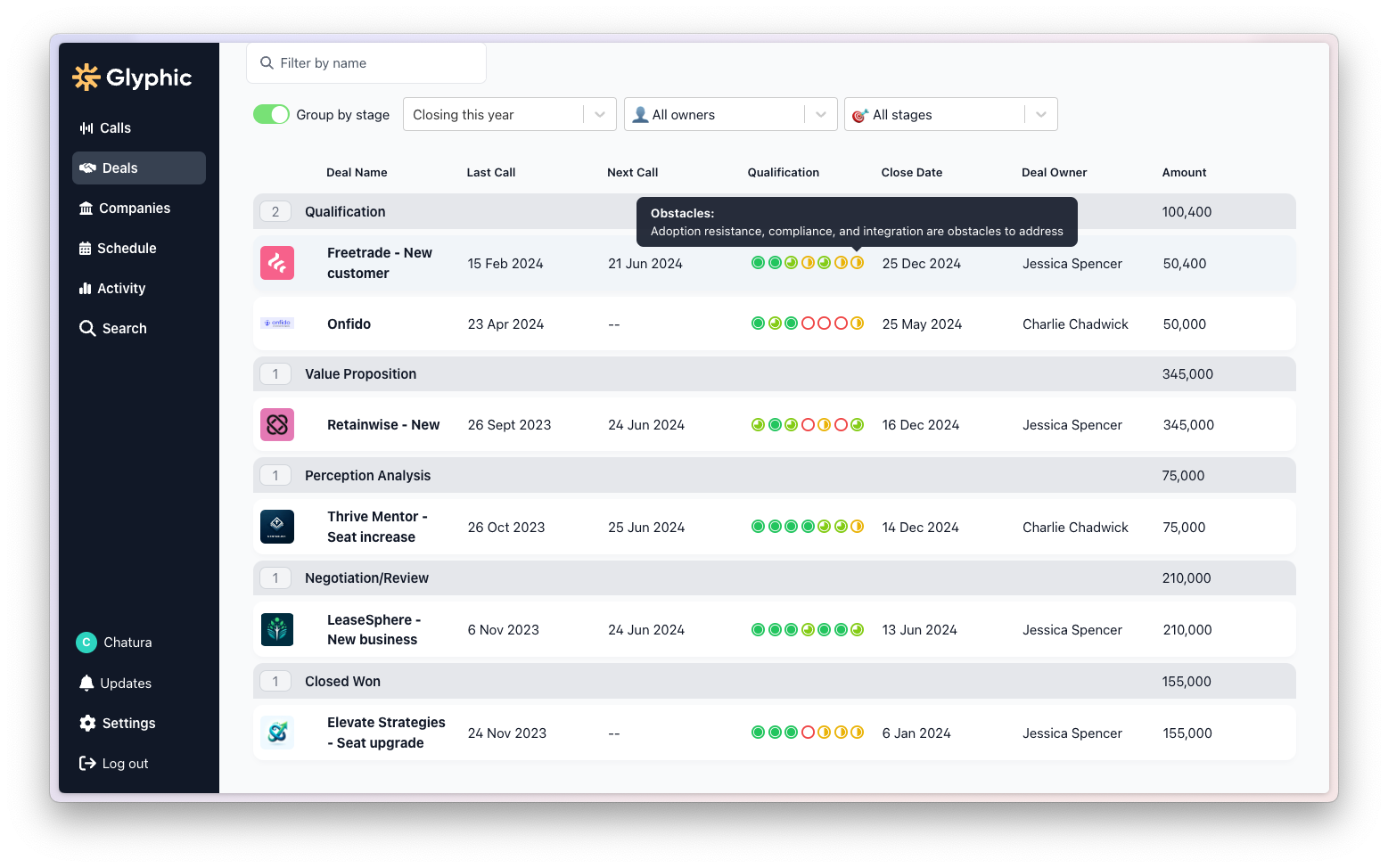
Task: Open Updates label in sidebar
Action: (x=126, y=684)
